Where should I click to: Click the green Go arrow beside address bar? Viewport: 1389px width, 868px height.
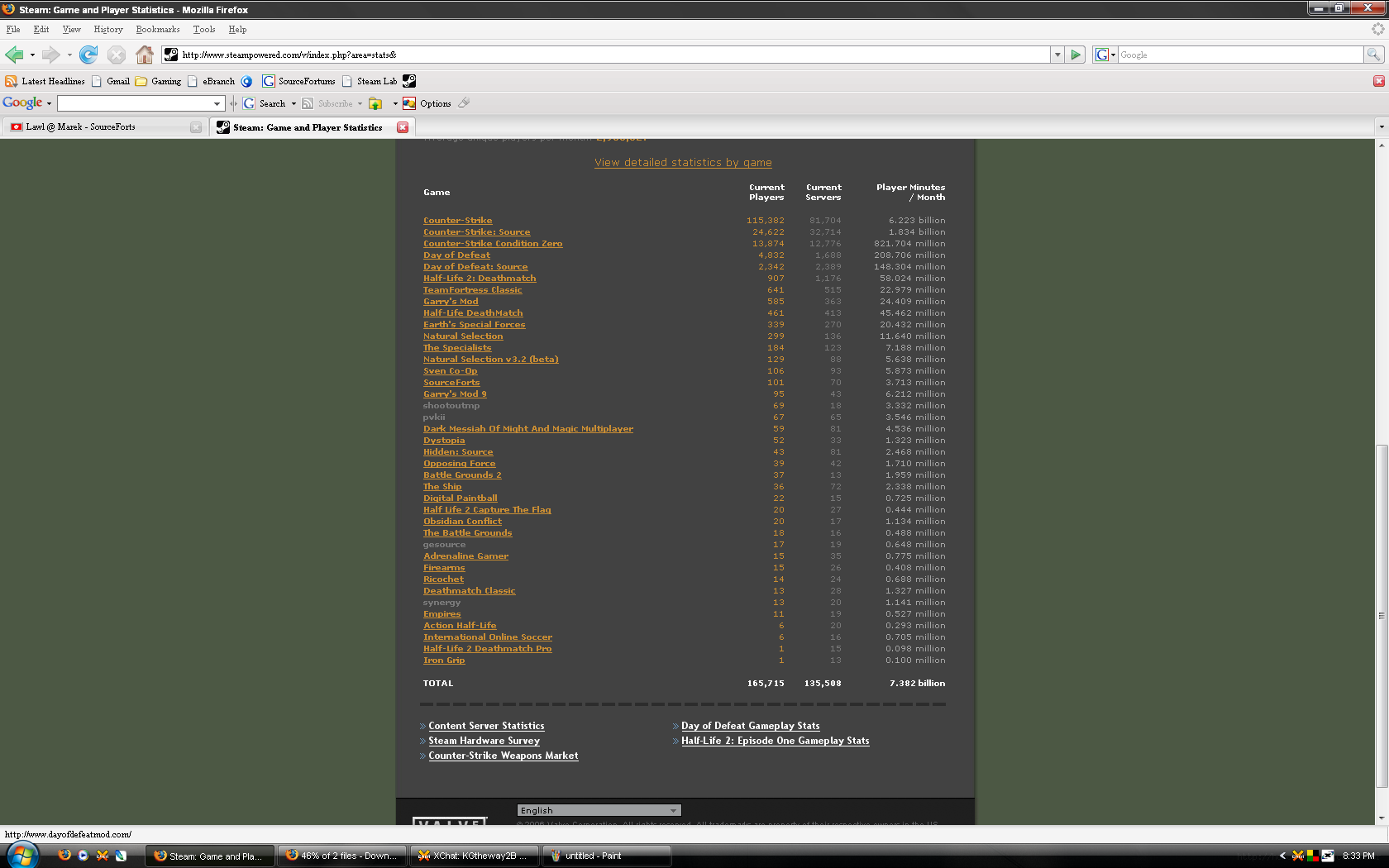pyautogui.click(x=1076, y=55)
